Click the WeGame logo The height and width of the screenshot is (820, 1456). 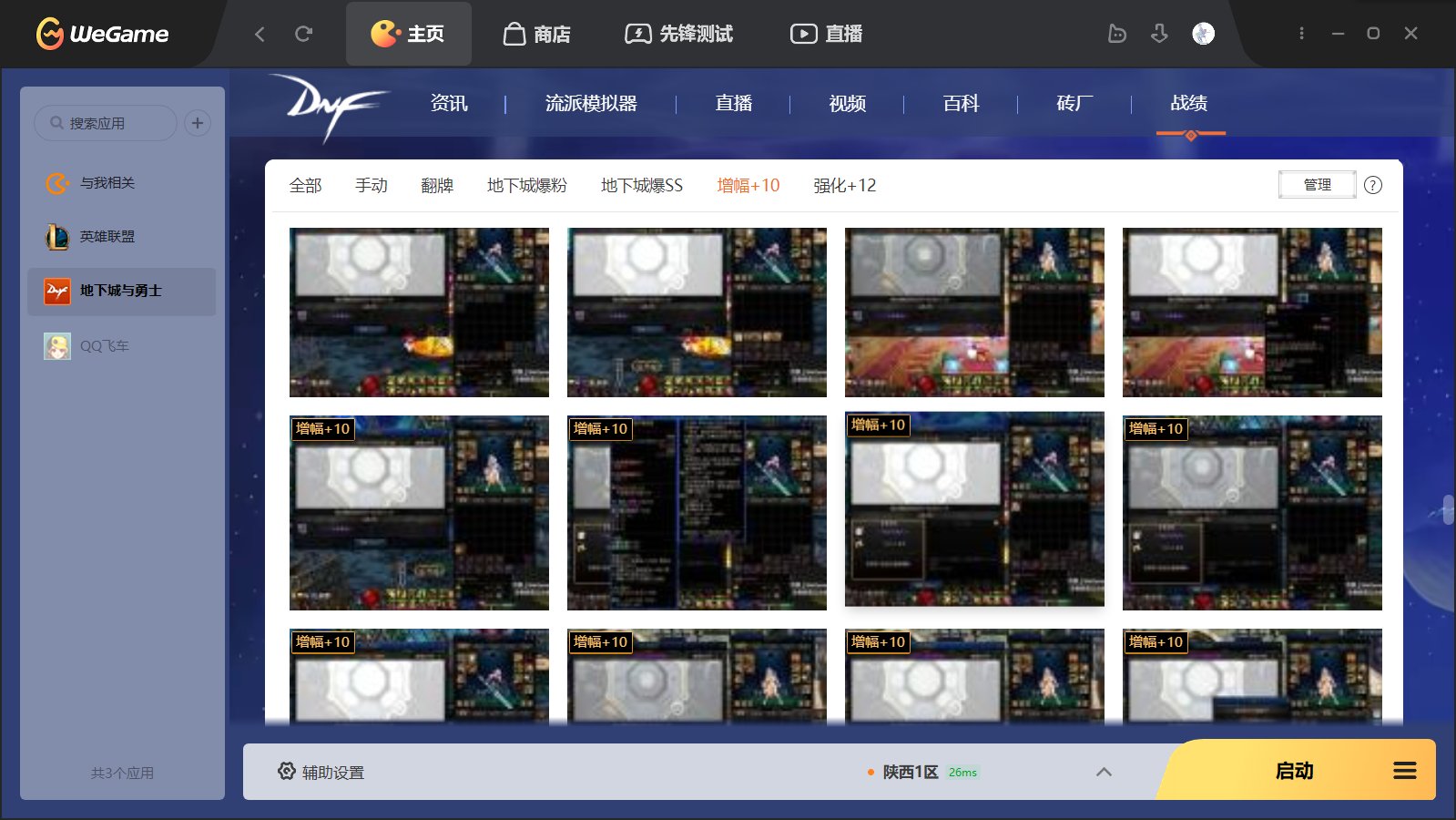tap(102, 34)
